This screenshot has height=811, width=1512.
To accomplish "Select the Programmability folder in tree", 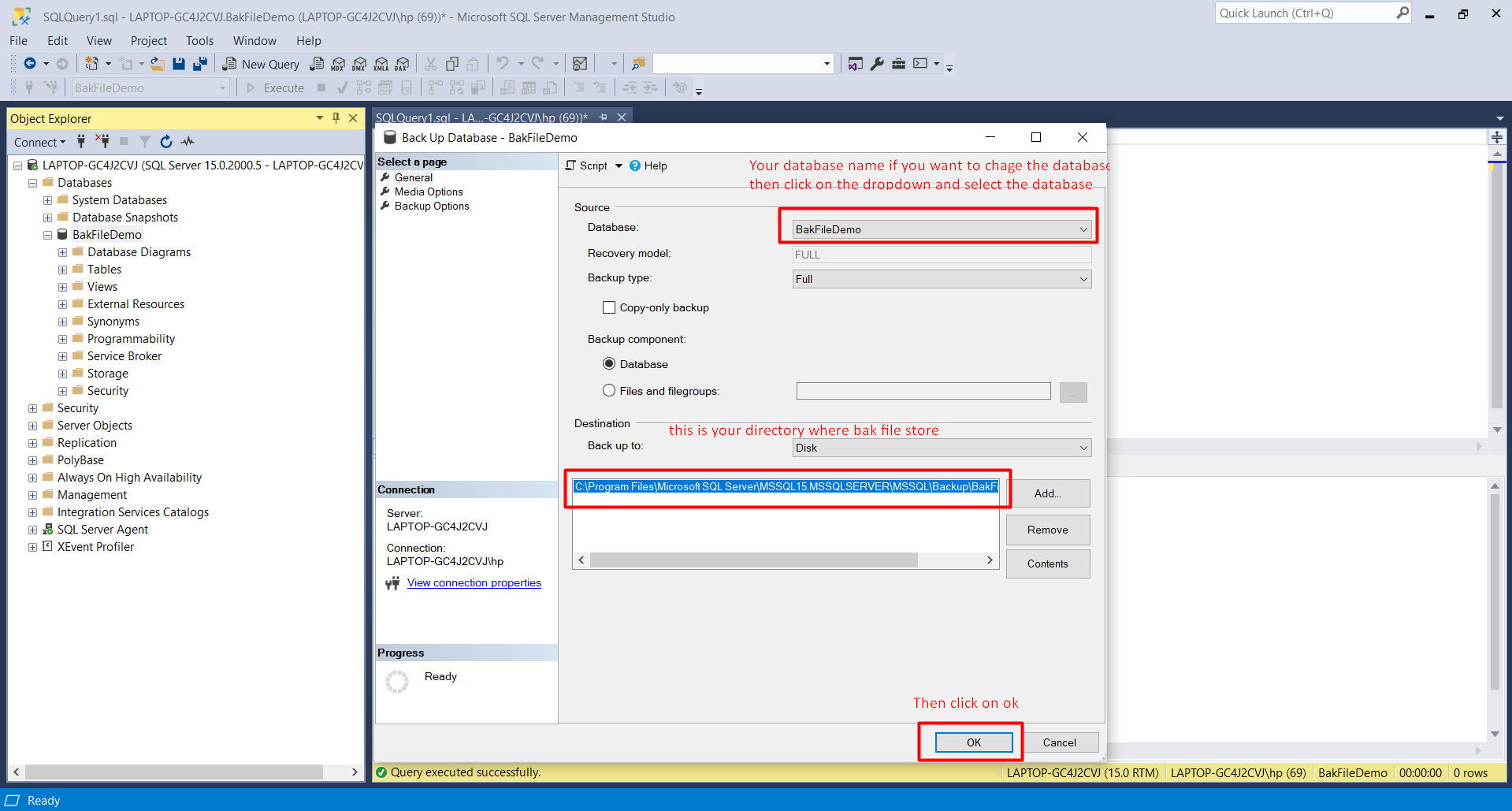I will pyautogui.click(x=131, y=339).
